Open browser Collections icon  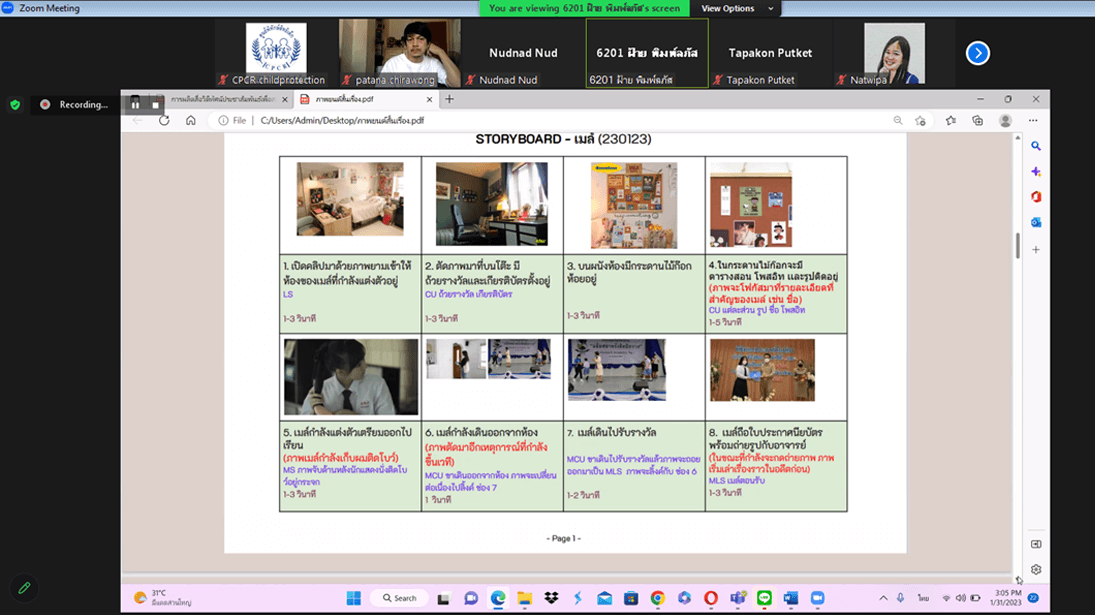(977, 120)
